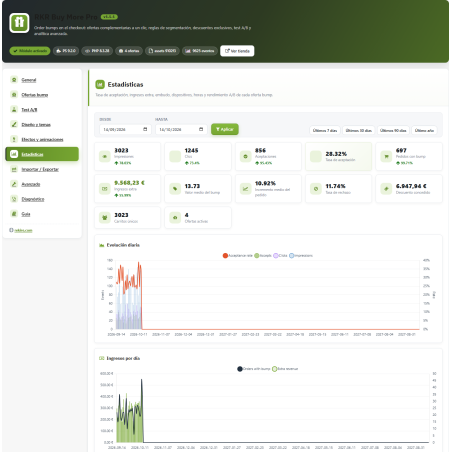Toggle the green Accepts legend item

(263, 256)
